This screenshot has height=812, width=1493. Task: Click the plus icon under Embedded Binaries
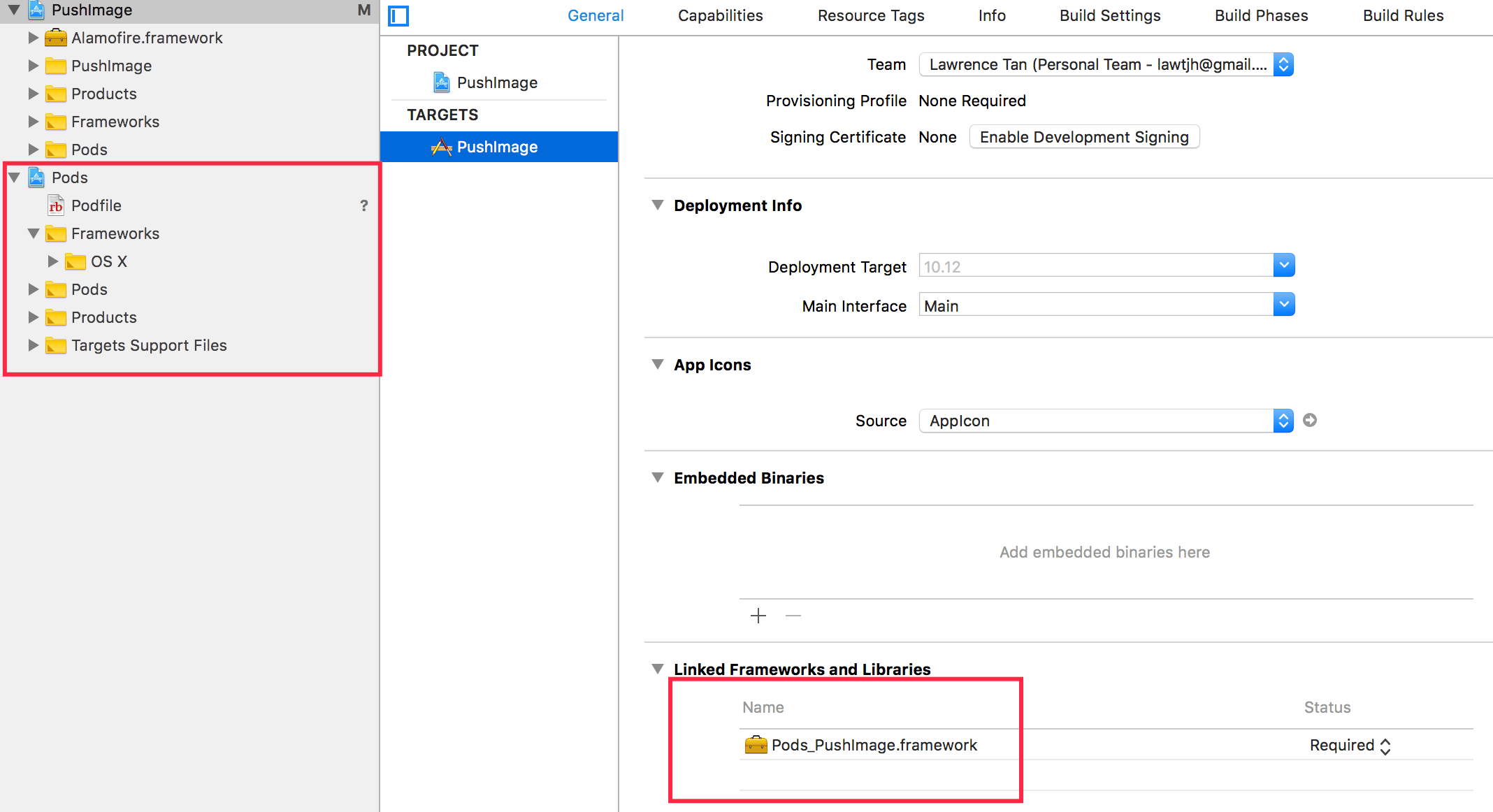pyautogui.click(x=758, y=616)
